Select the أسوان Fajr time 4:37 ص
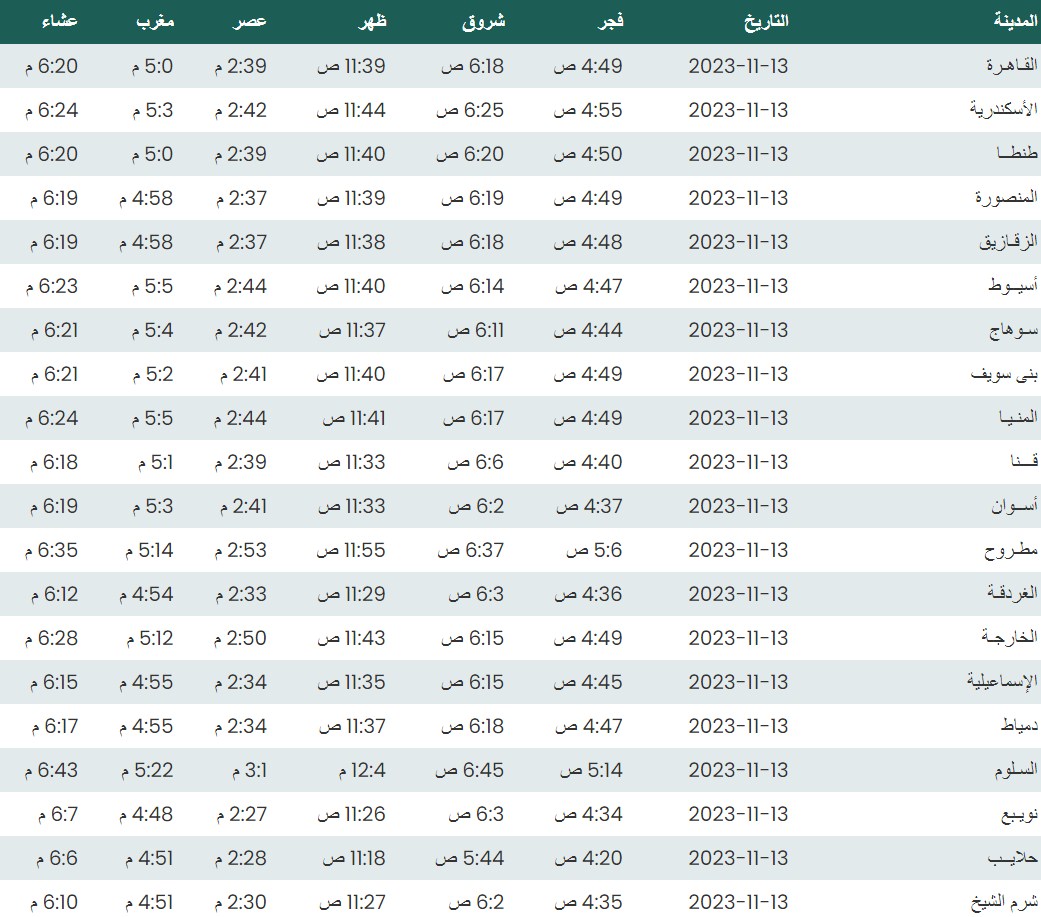 point(589,506)
